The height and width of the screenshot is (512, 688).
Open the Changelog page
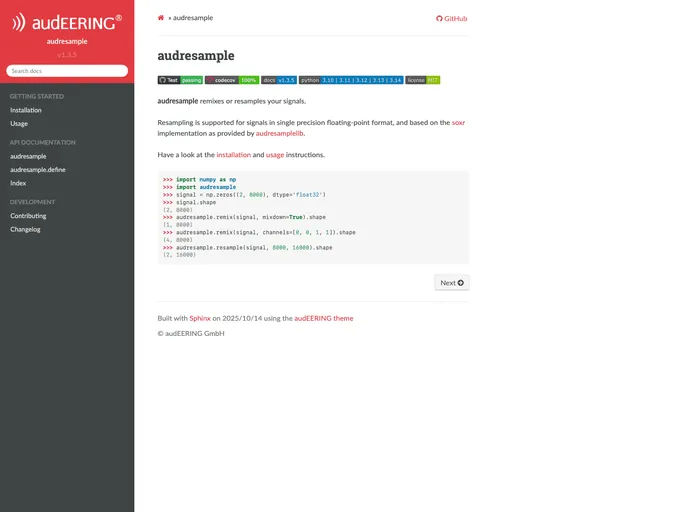pos(25,229)
